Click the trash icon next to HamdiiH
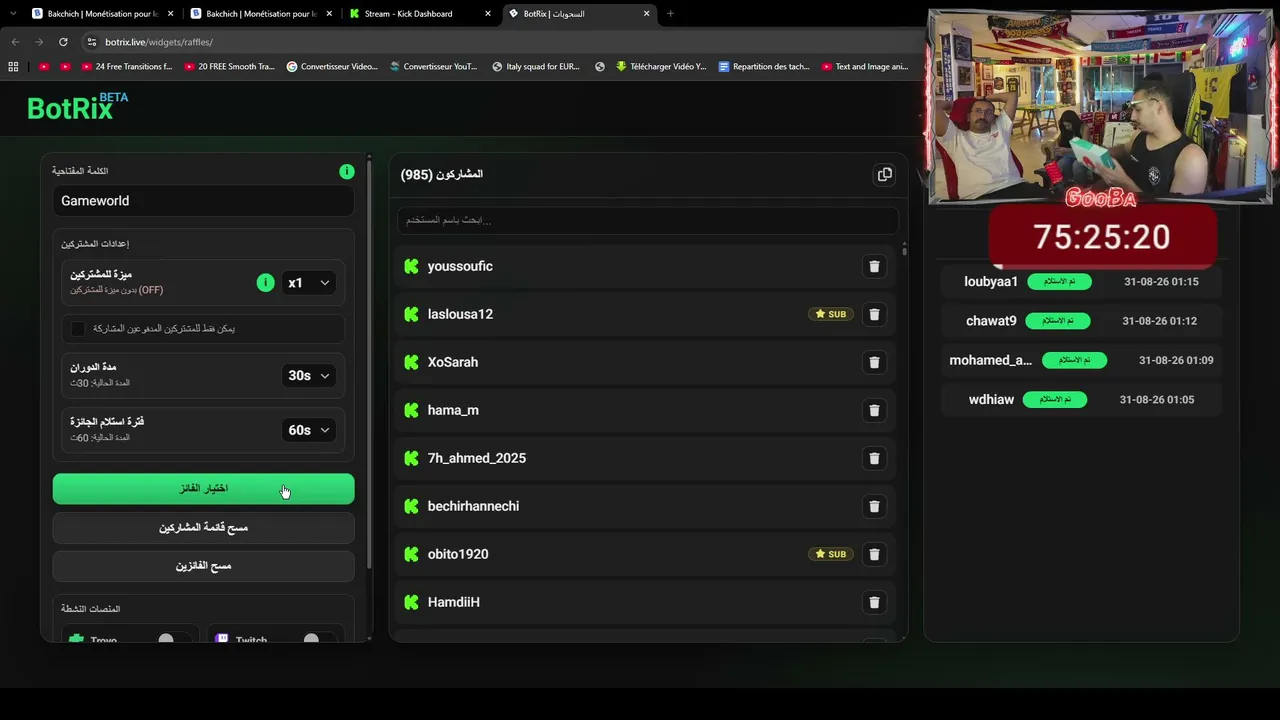The image size is (1280, 720). [874, 603]
